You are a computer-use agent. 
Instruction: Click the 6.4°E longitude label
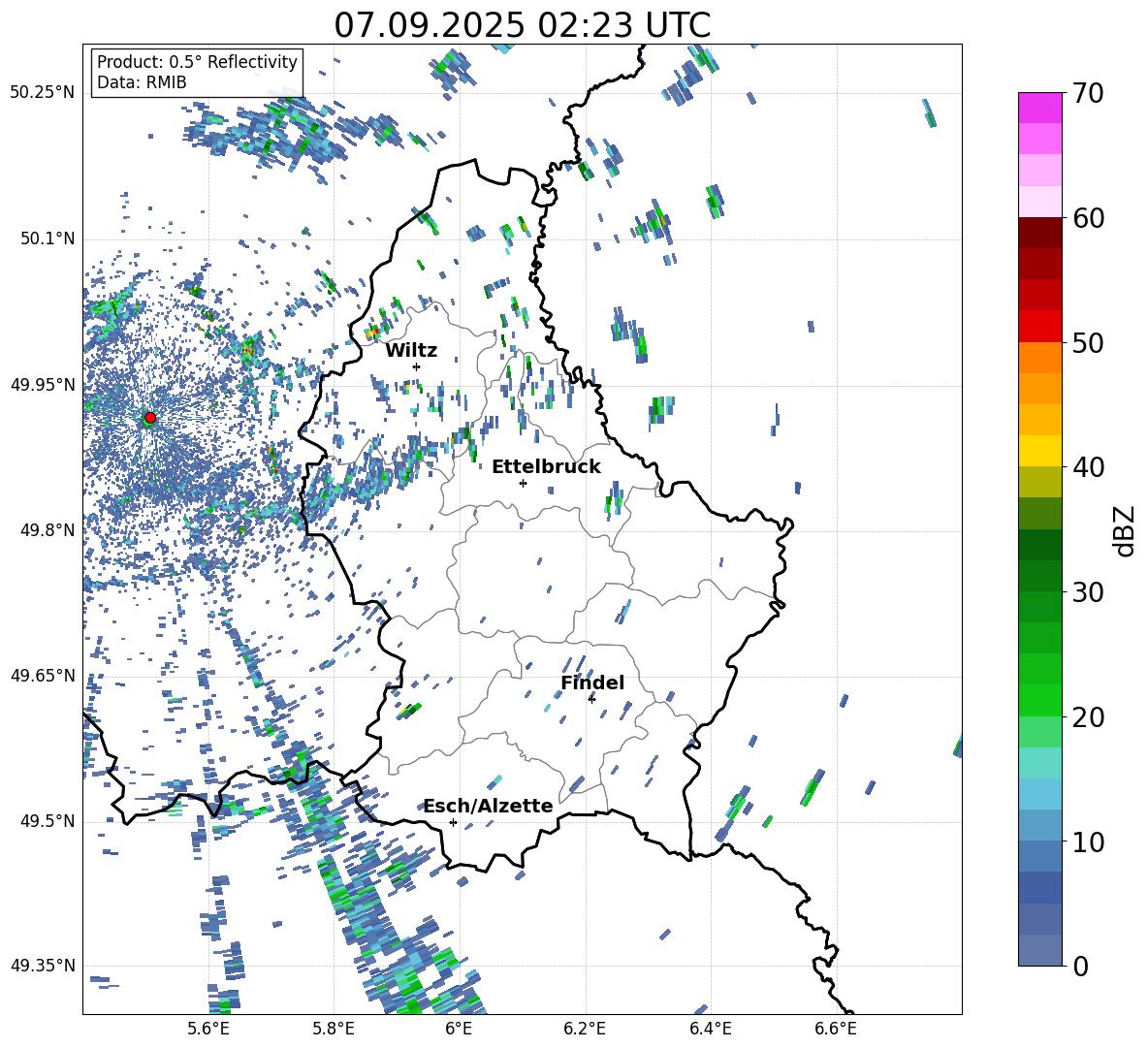coord(710,1029)
